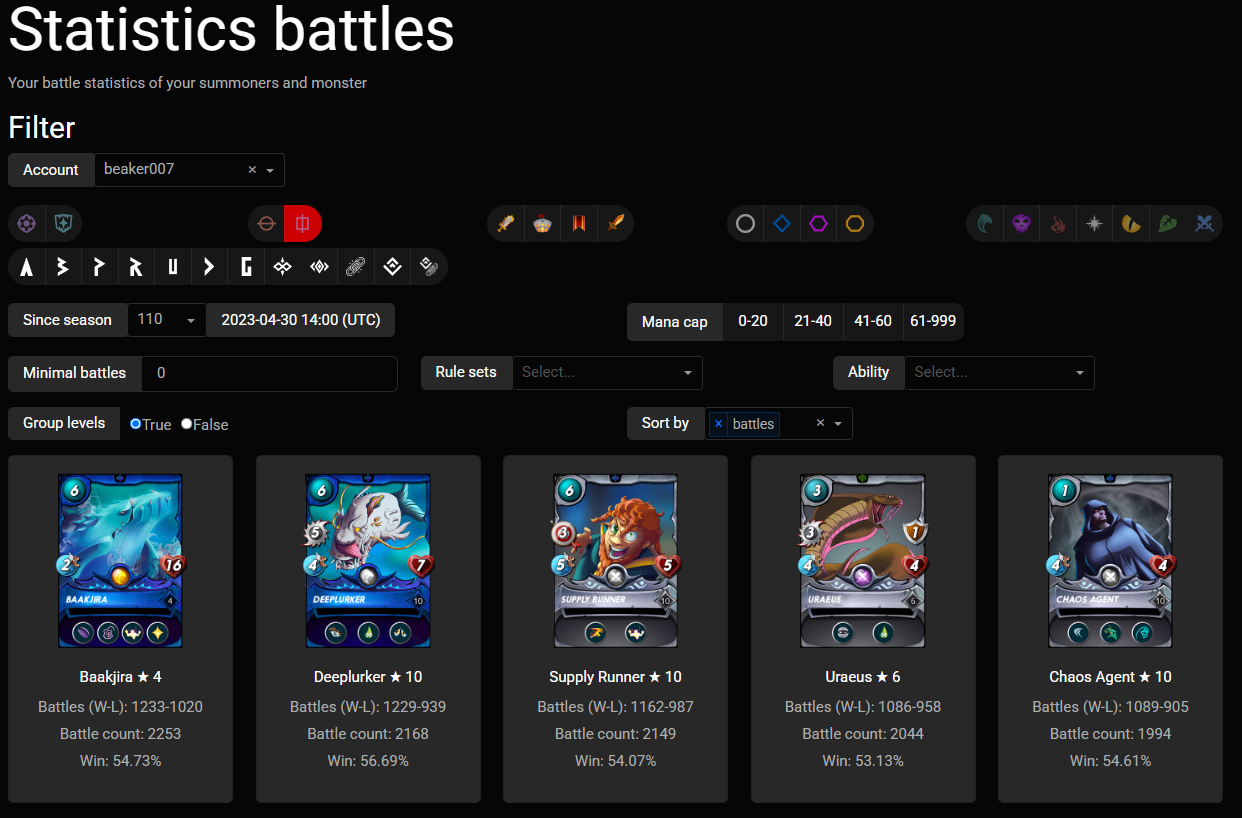Click the 'Battle count: 2253' text
1242x818 pixels.
coord(120,734)
